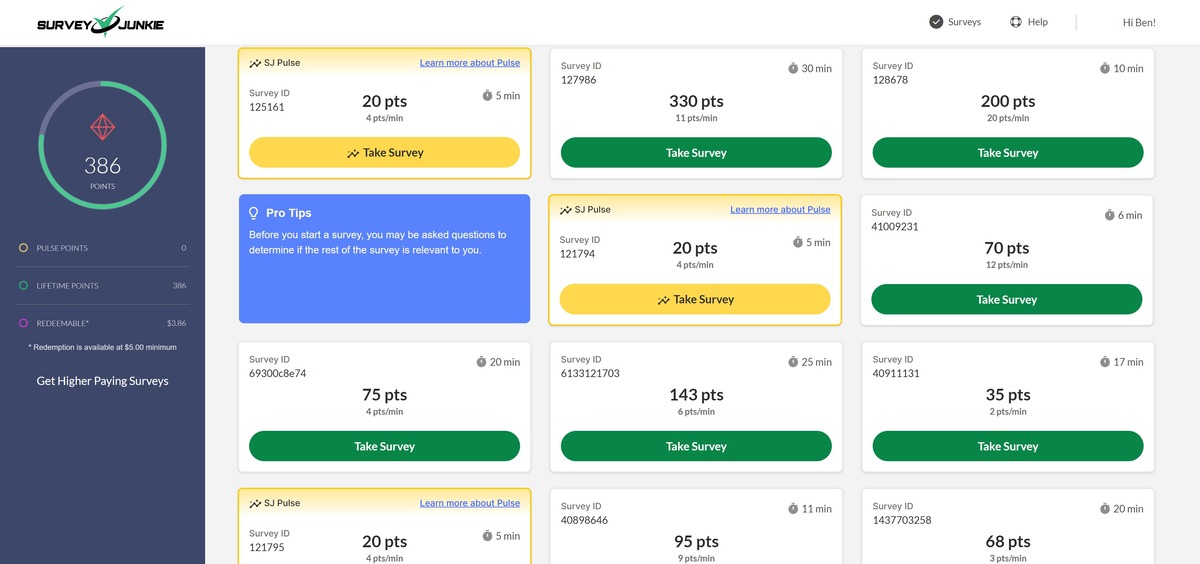Click the Surveys checkmark icon in header

tap(936, 22)
